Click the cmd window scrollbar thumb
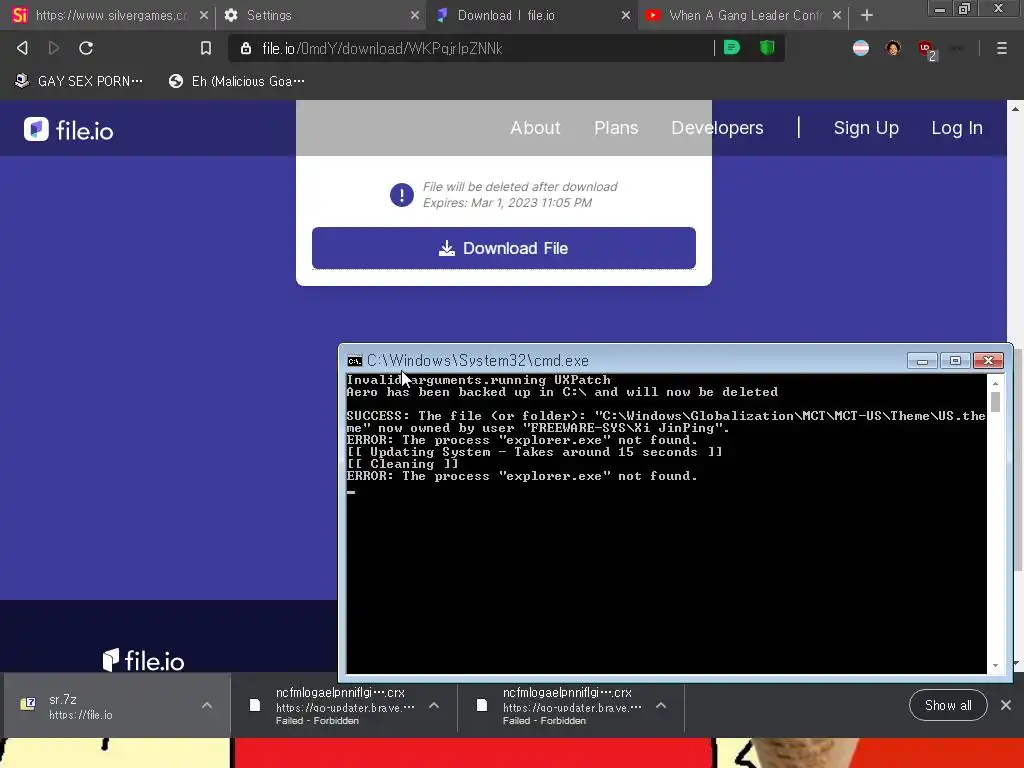 click(x=995, y=401)
